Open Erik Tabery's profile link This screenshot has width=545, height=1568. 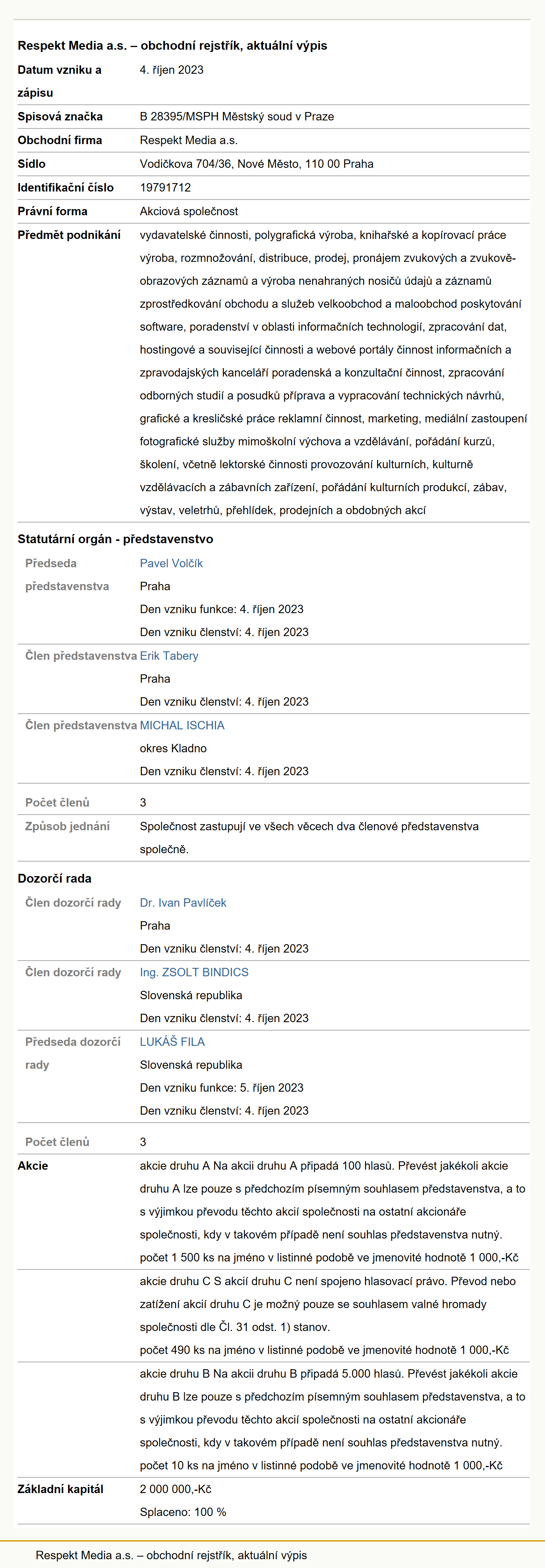click(x=169, y=656)
